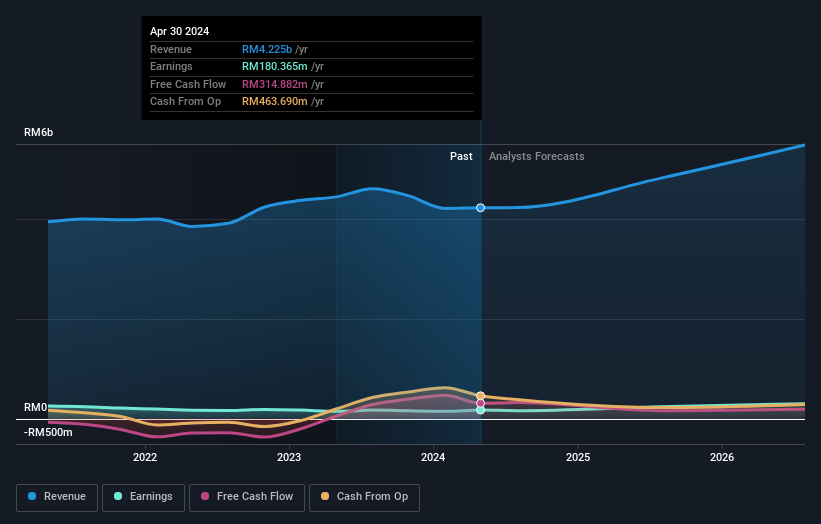821x524 pixels.
Task: Click the 'Past' section label
Action: 461,156
